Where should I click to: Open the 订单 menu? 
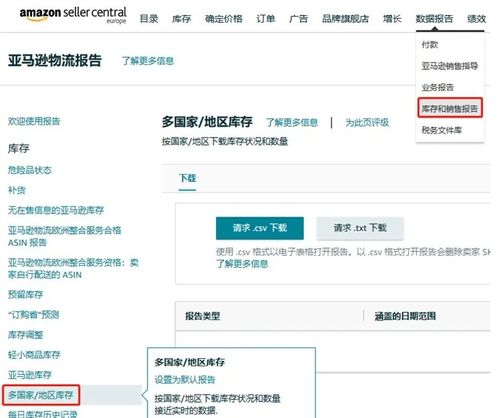coord(266,19)
